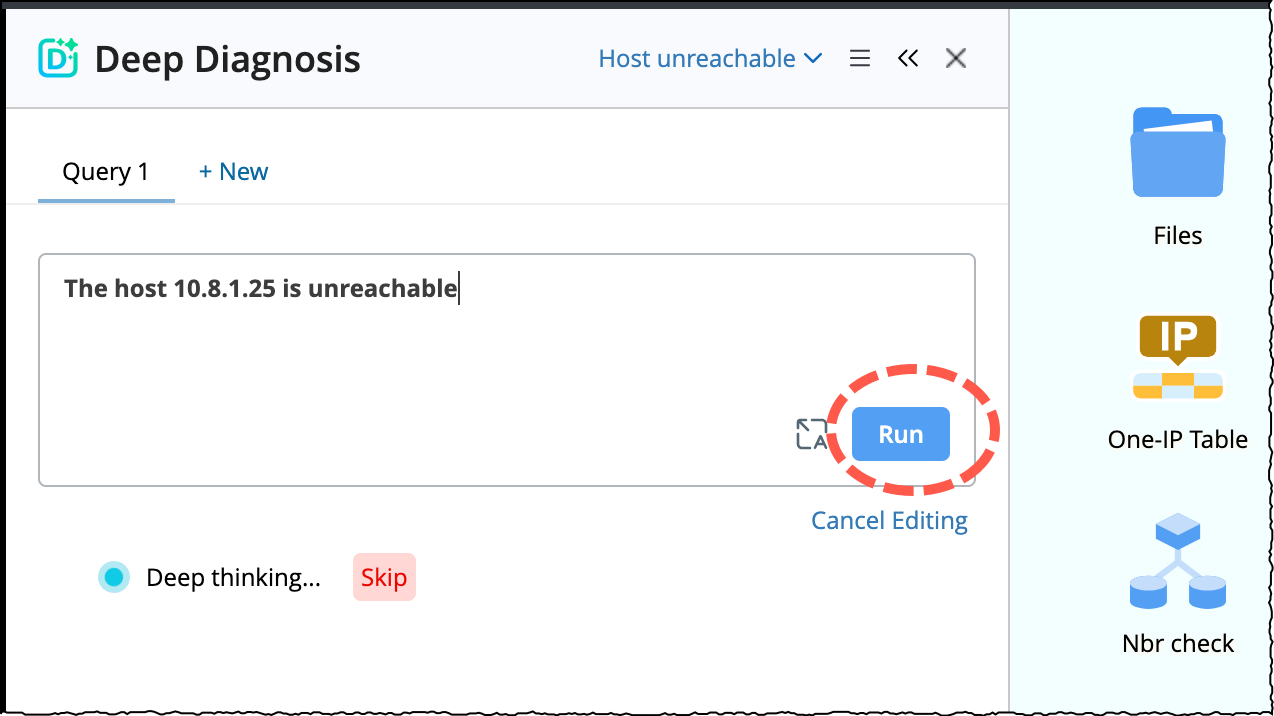Collapse the panel with the double-chevron icon
The image size is (1274, 716).
pos(908,59)
